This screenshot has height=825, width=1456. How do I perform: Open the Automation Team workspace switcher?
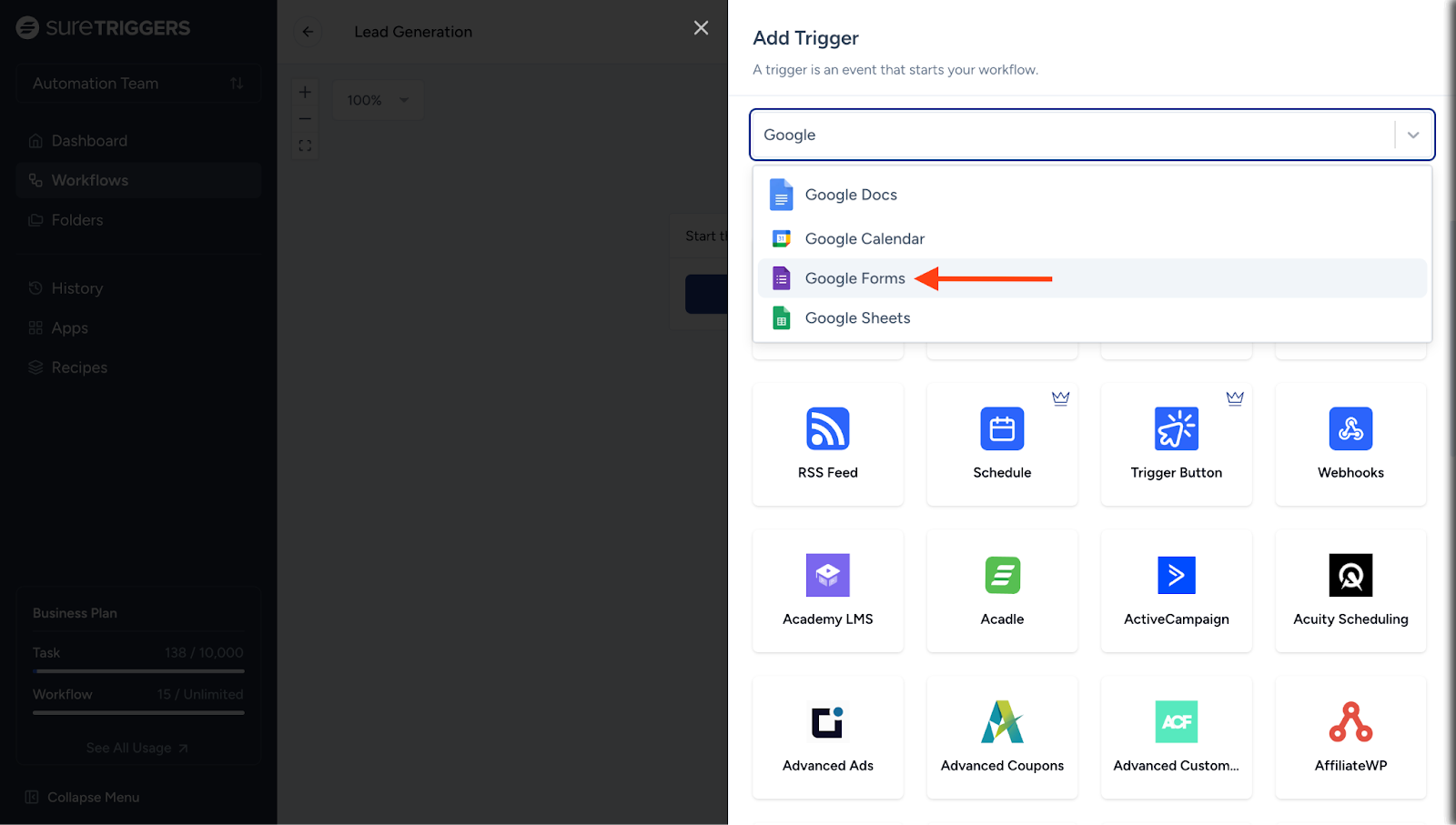(x=138, y=84)
